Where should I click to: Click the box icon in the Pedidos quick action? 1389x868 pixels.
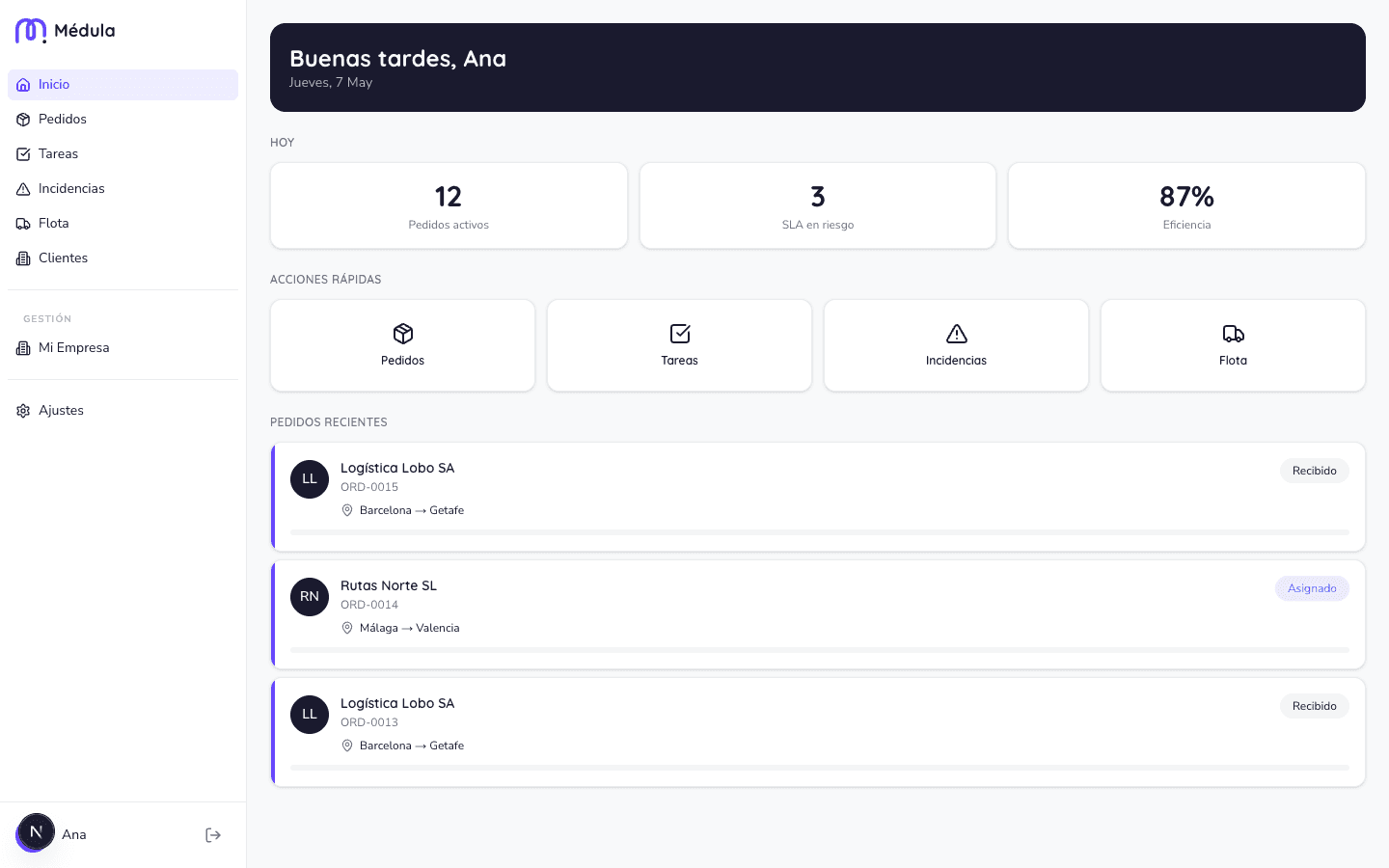click(x=403, y=334)
